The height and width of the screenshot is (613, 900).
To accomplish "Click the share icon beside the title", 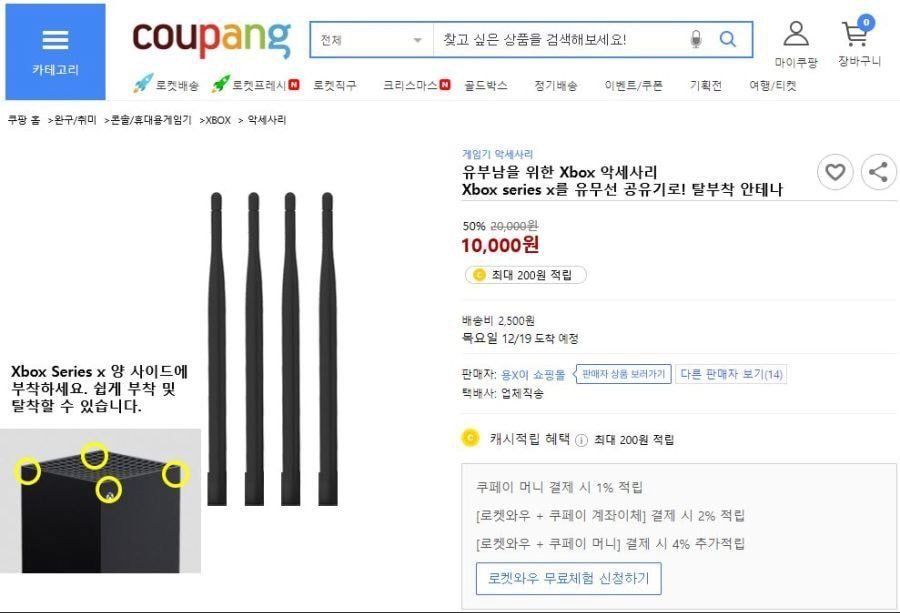I will tap(878, 172).
